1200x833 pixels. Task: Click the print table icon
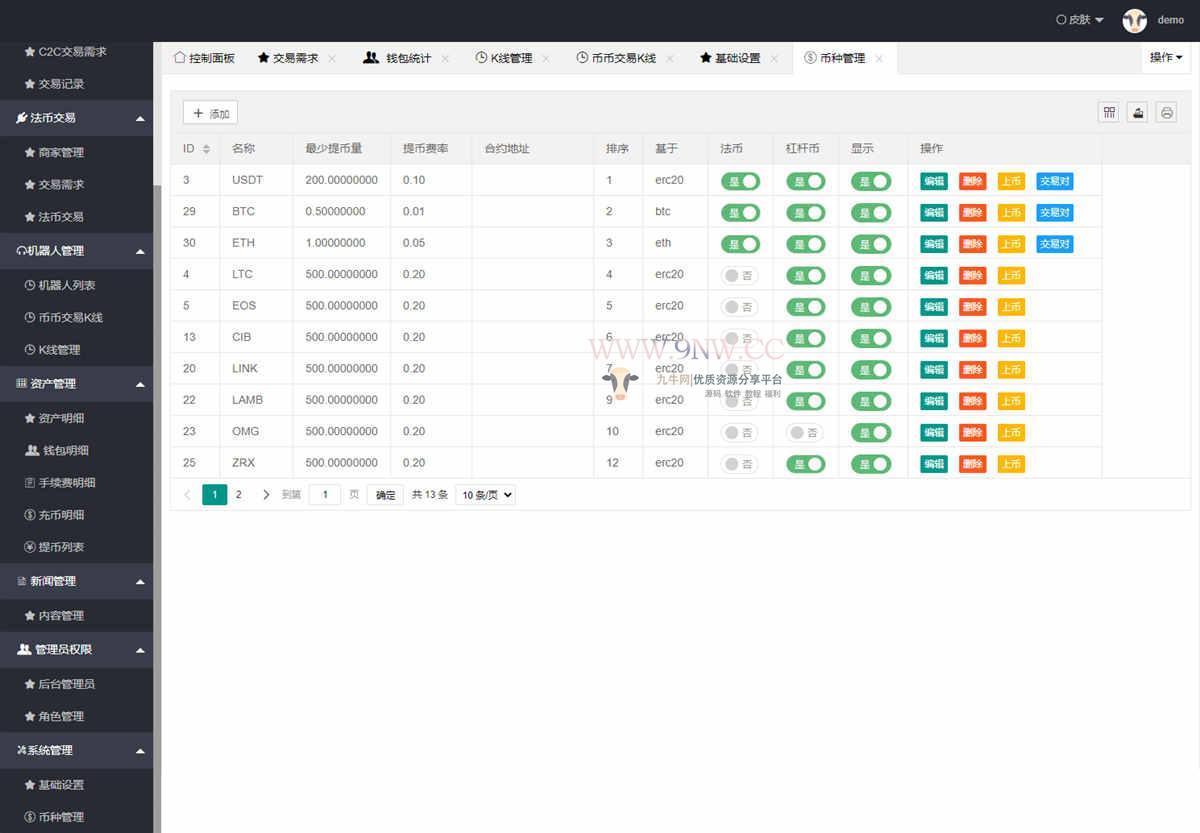(1166, 113)
